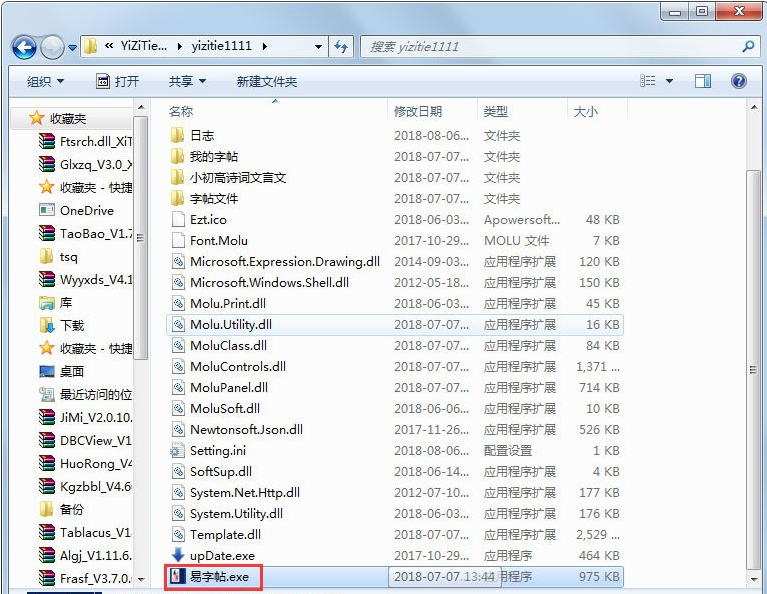Select the 小初高诗词文言文 folder

pyautogui.click(x=238, y=178)
